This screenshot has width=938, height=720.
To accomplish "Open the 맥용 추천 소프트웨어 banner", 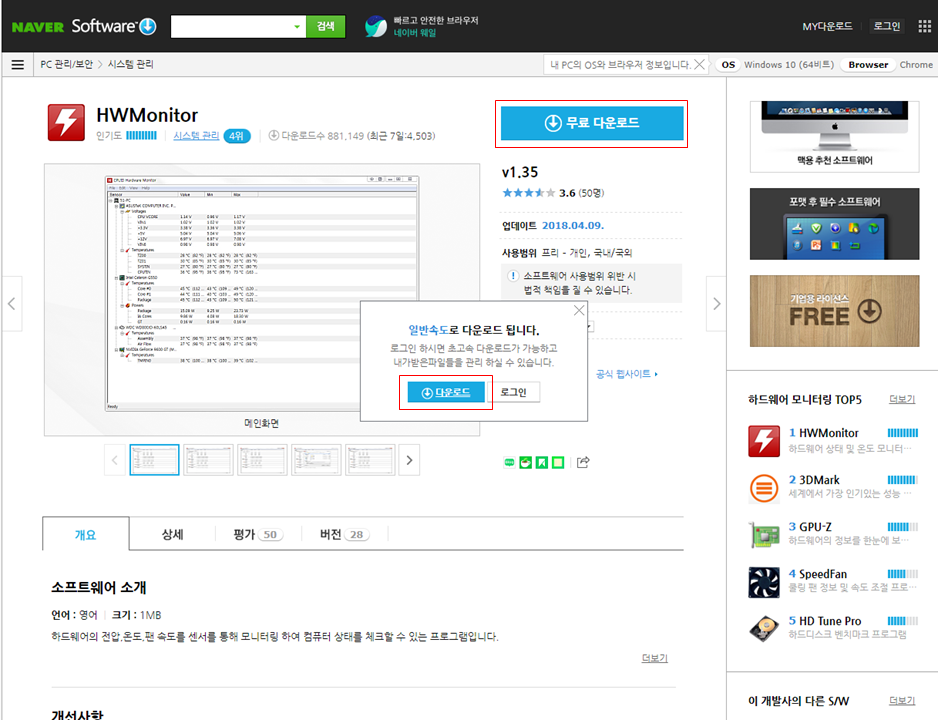I will [x=835, y=136].
